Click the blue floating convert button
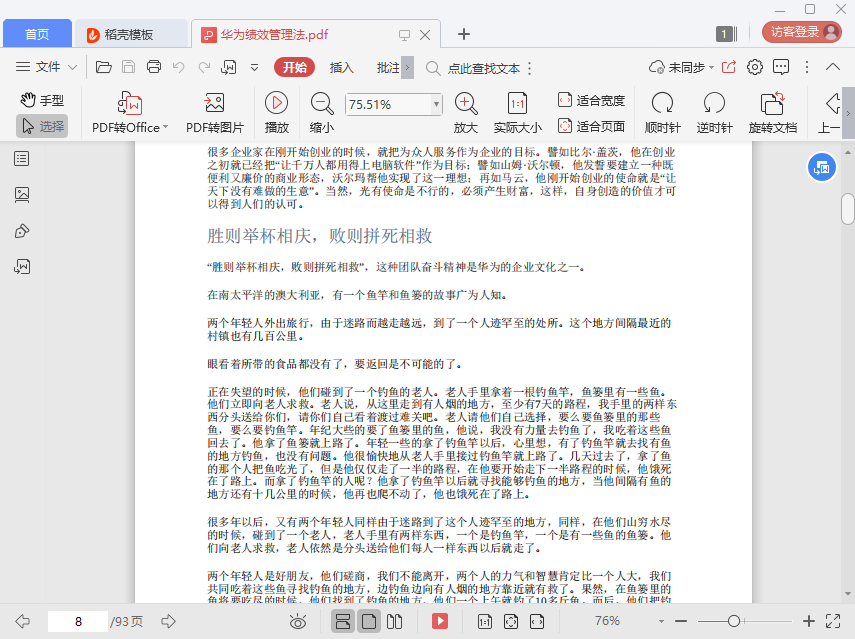 tap(821, 168)
